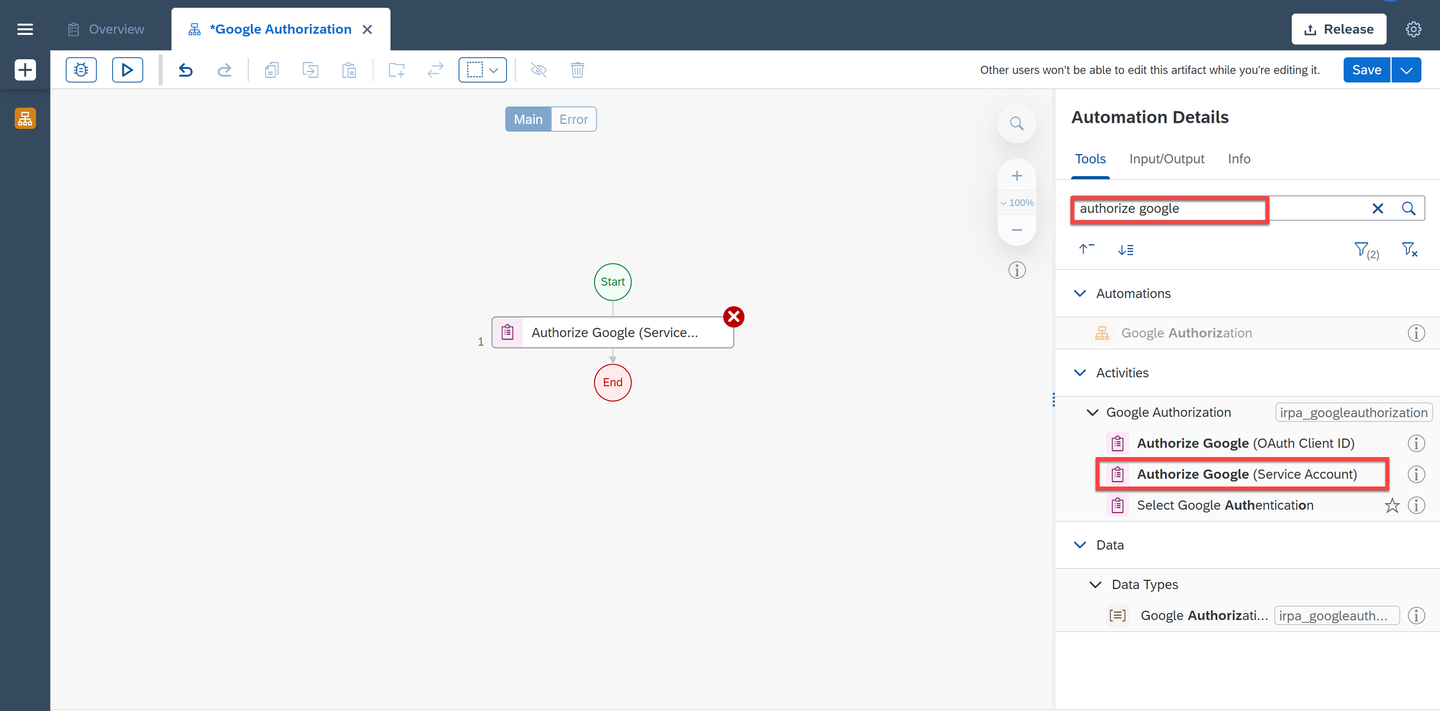This screenshot has width=1440, height=711.
Task: Click the duplicate icon in toolbar
Action: 311,70
